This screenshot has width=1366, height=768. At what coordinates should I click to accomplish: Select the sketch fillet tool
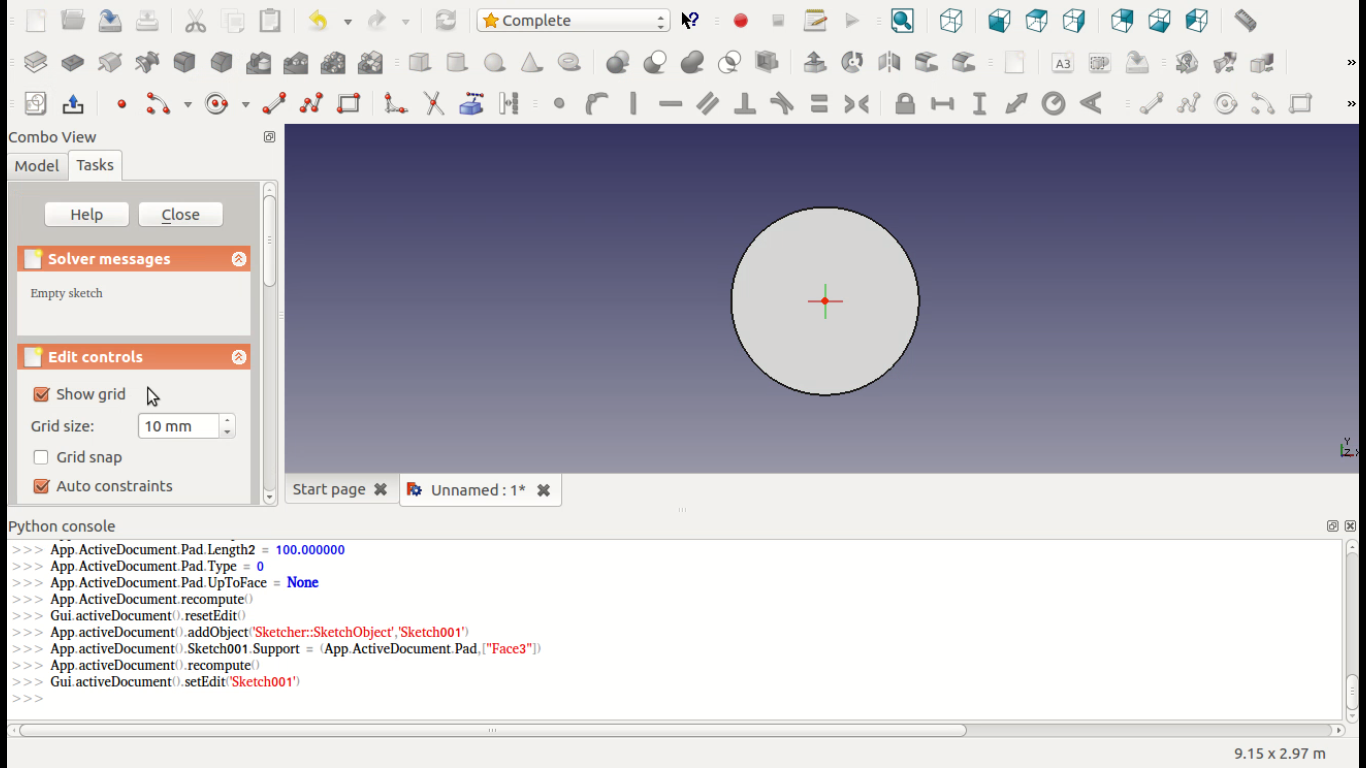[x=396, y=104]
